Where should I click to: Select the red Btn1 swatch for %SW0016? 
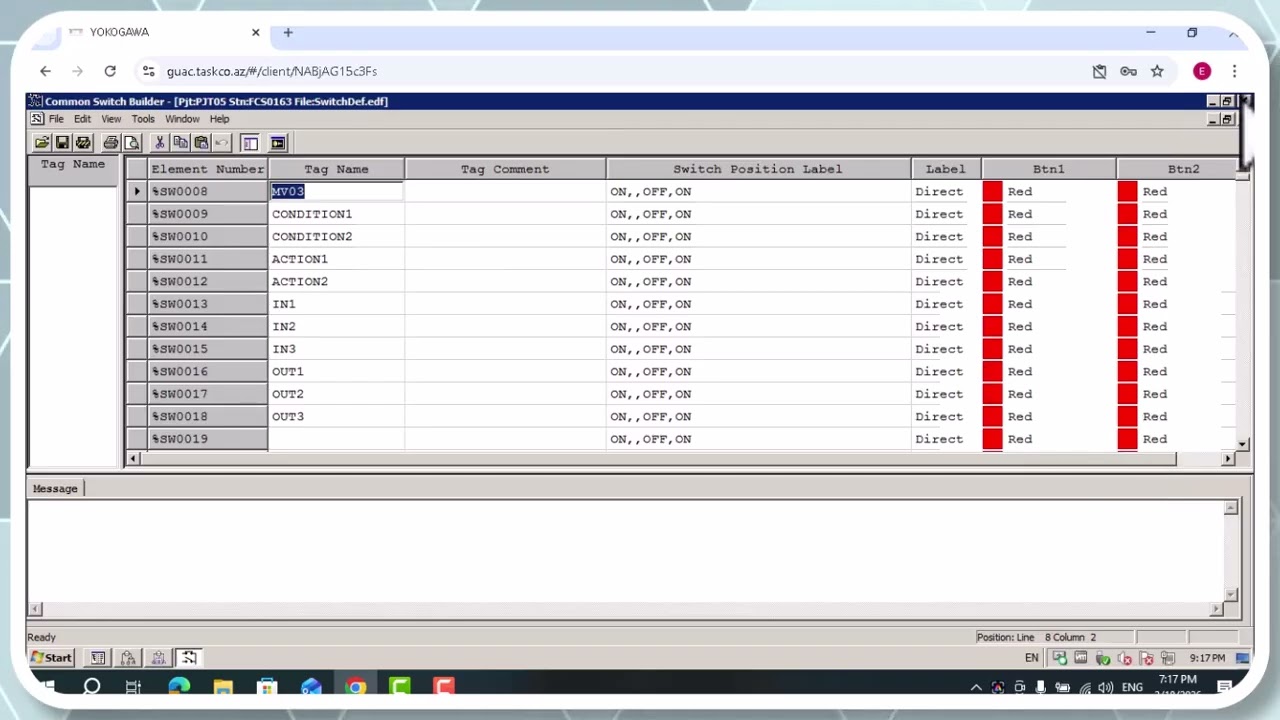click(x=992, y=372)
